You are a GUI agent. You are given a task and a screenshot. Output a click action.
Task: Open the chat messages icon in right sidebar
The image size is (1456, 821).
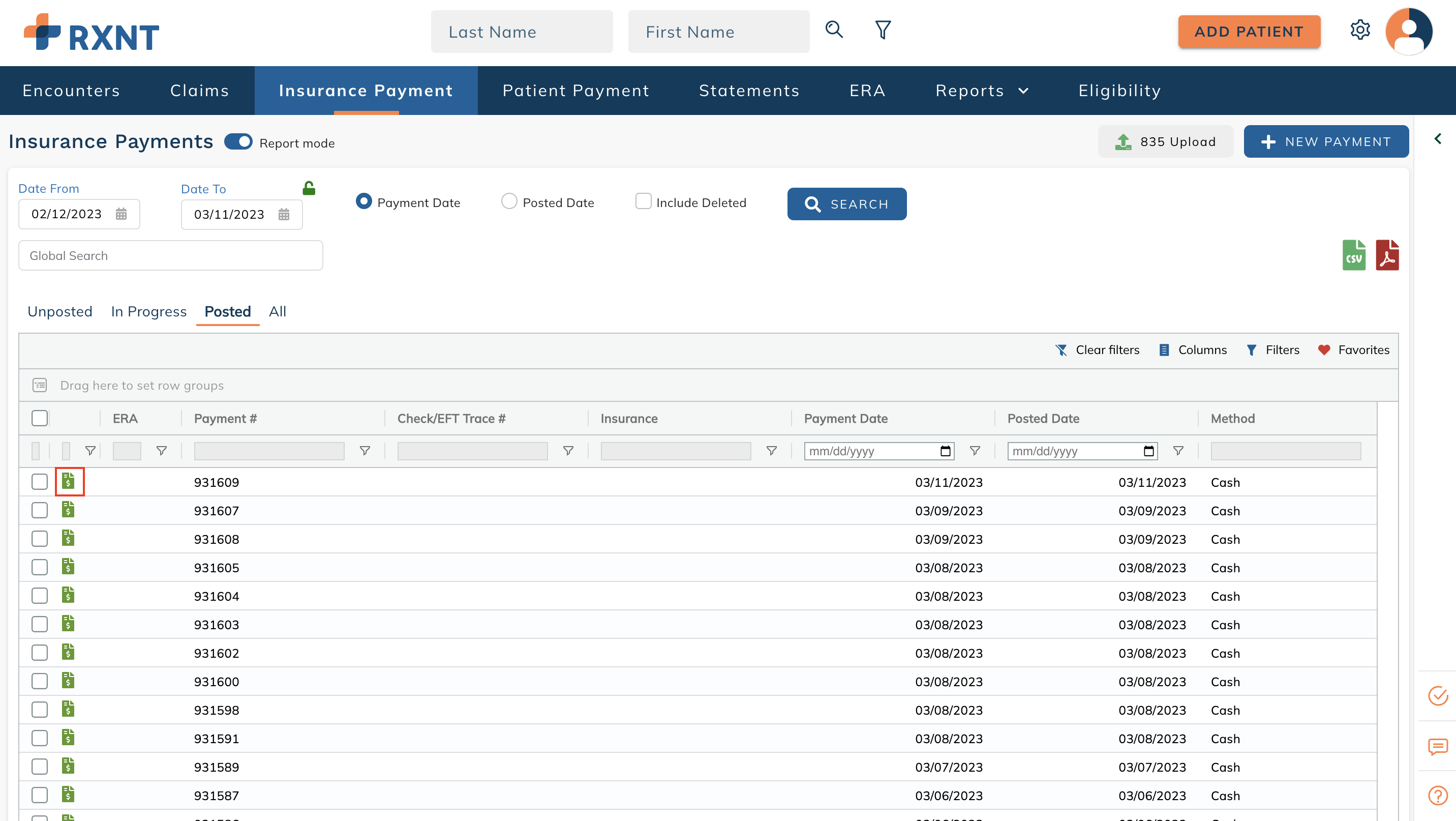tap(1437, 746)
